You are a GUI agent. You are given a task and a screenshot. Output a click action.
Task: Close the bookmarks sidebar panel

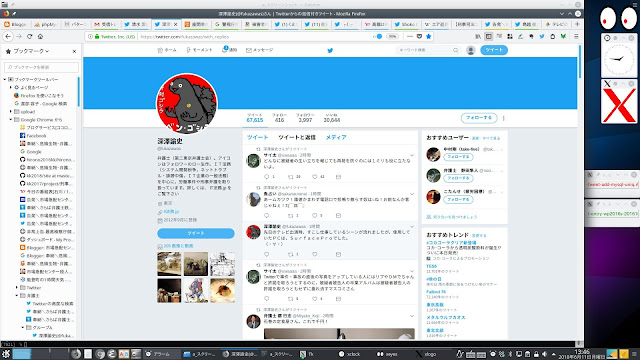[74, 51]
